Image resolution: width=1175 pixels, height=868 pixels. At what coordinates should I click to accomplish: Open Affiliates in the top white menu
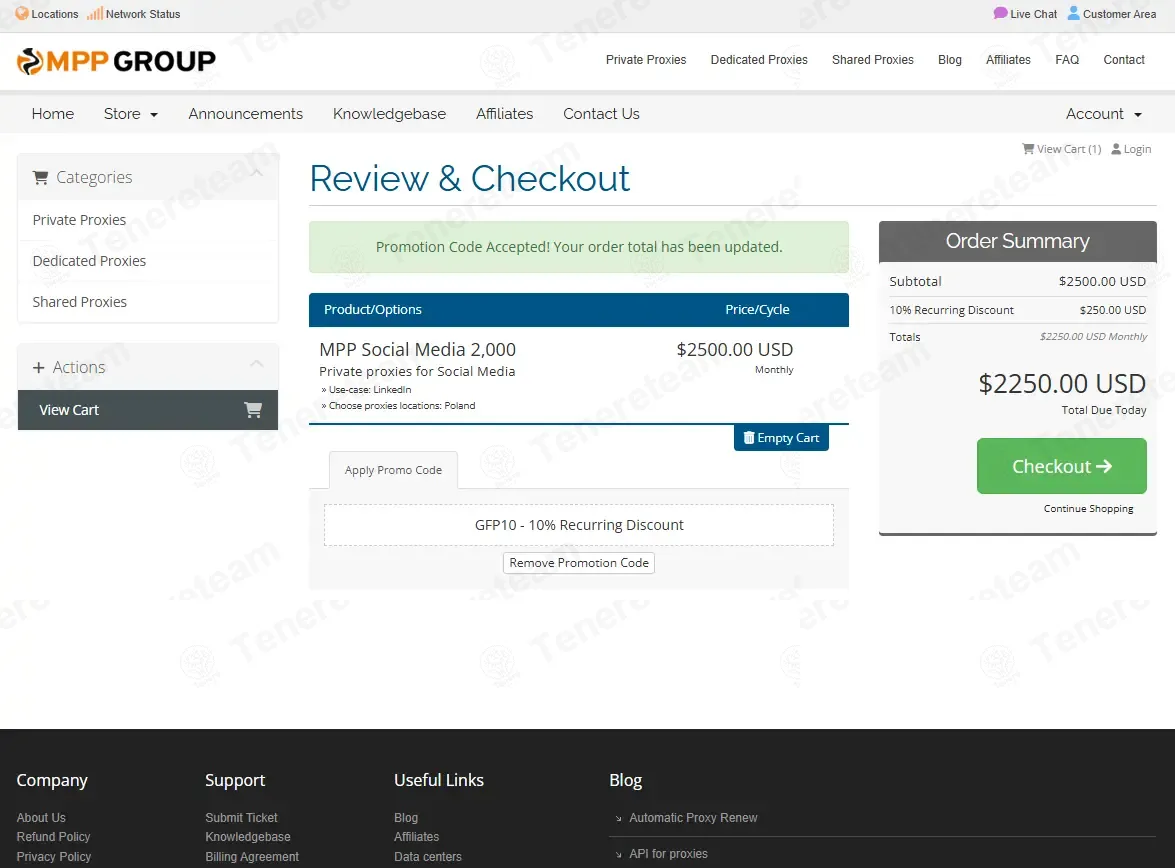click(x=1008, y=60)
